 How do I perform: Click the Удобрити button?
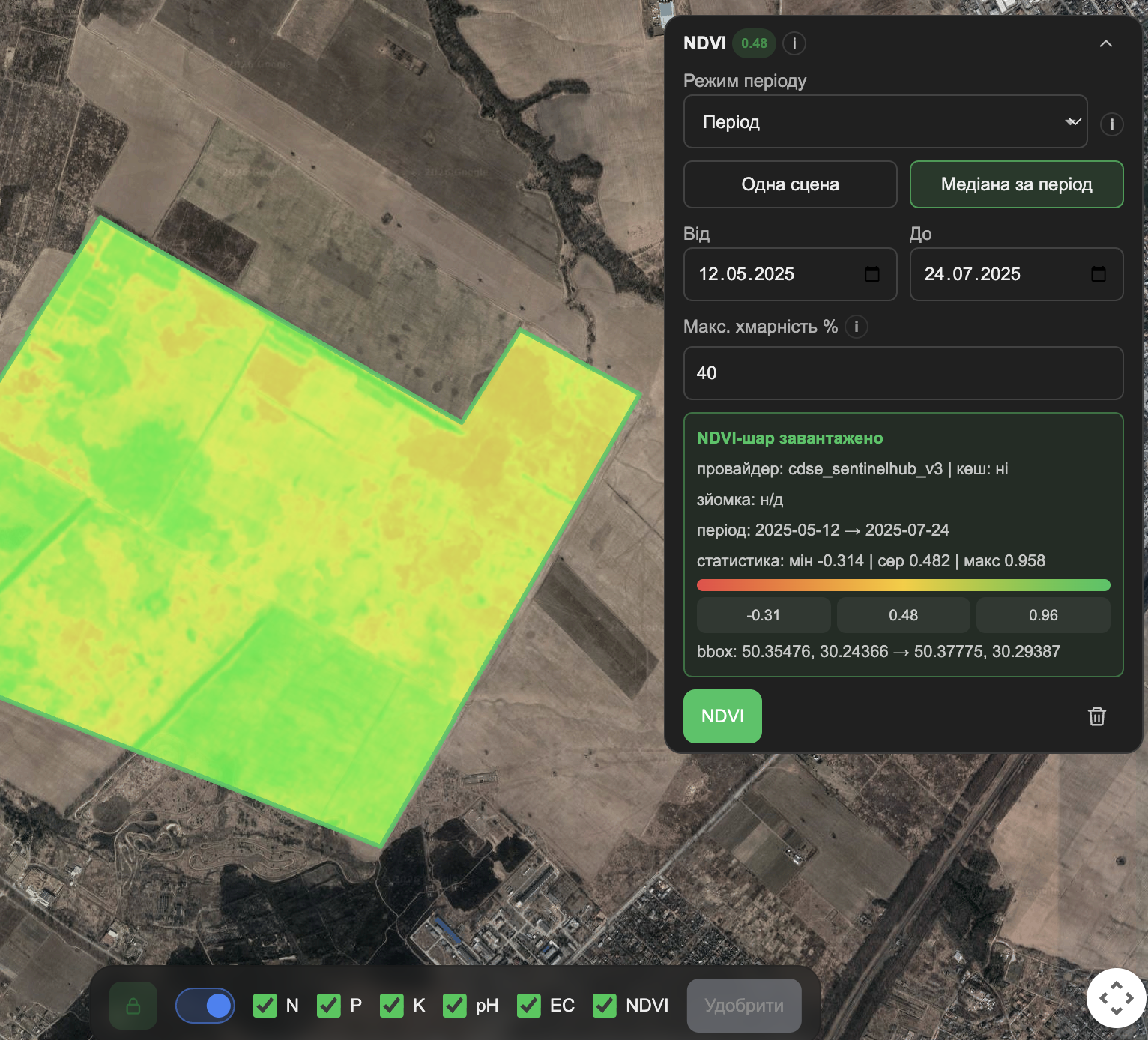coord(744,1006)
